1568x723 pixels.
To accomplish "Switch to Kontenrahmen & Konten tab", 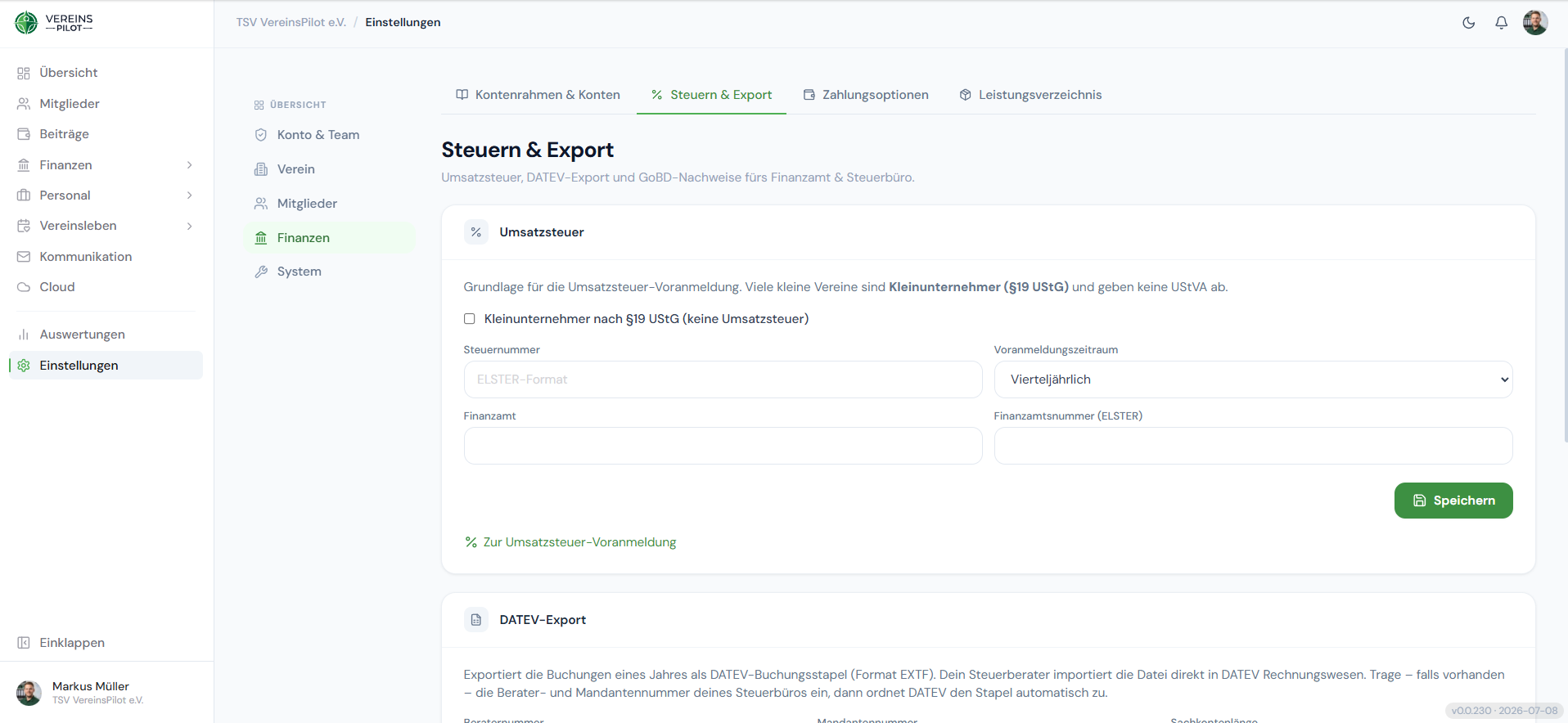I will (x=538, y=95).
